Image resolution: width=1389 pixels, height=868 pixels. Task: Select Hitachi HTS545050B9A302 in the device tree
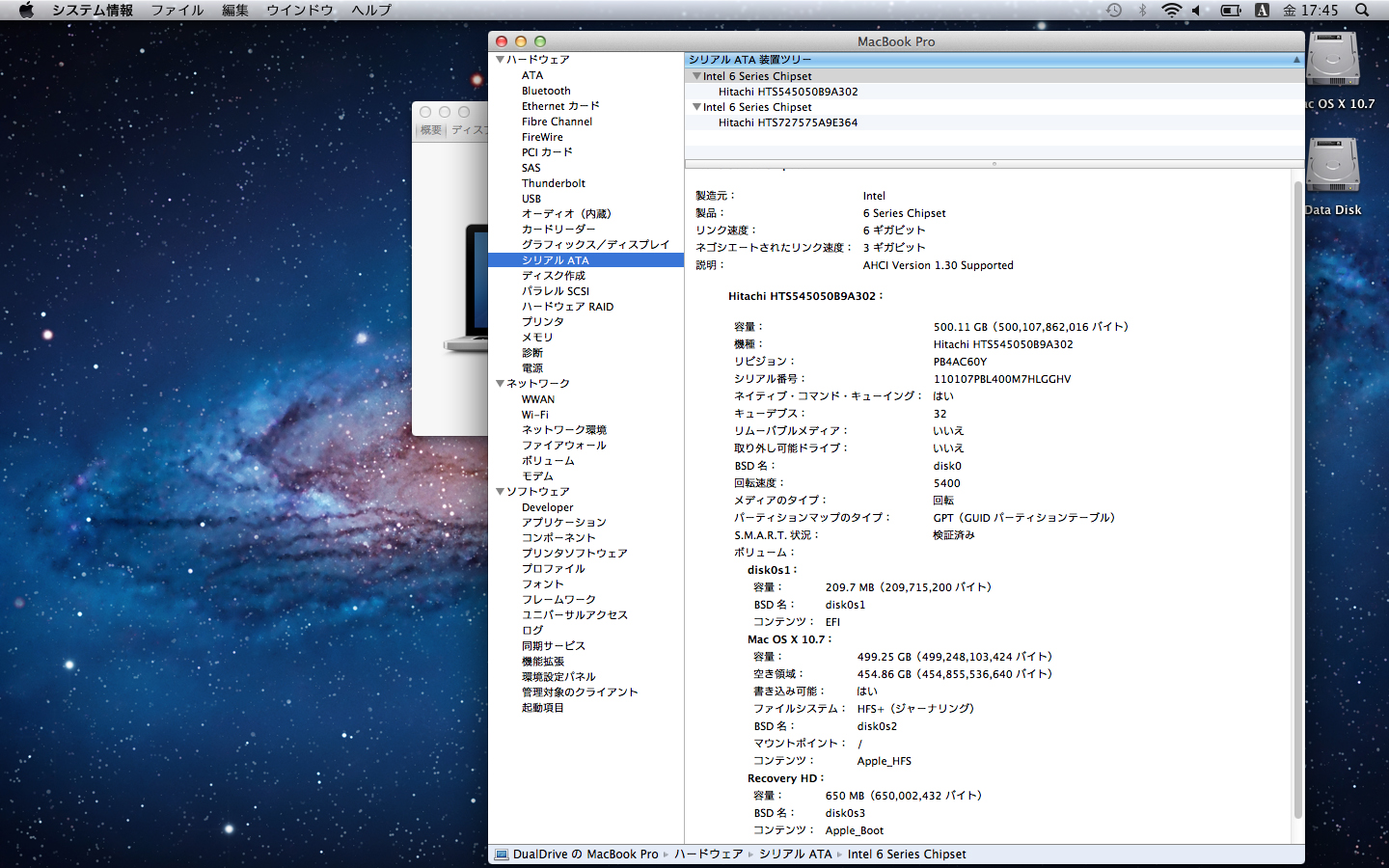(x=788, y=92)
